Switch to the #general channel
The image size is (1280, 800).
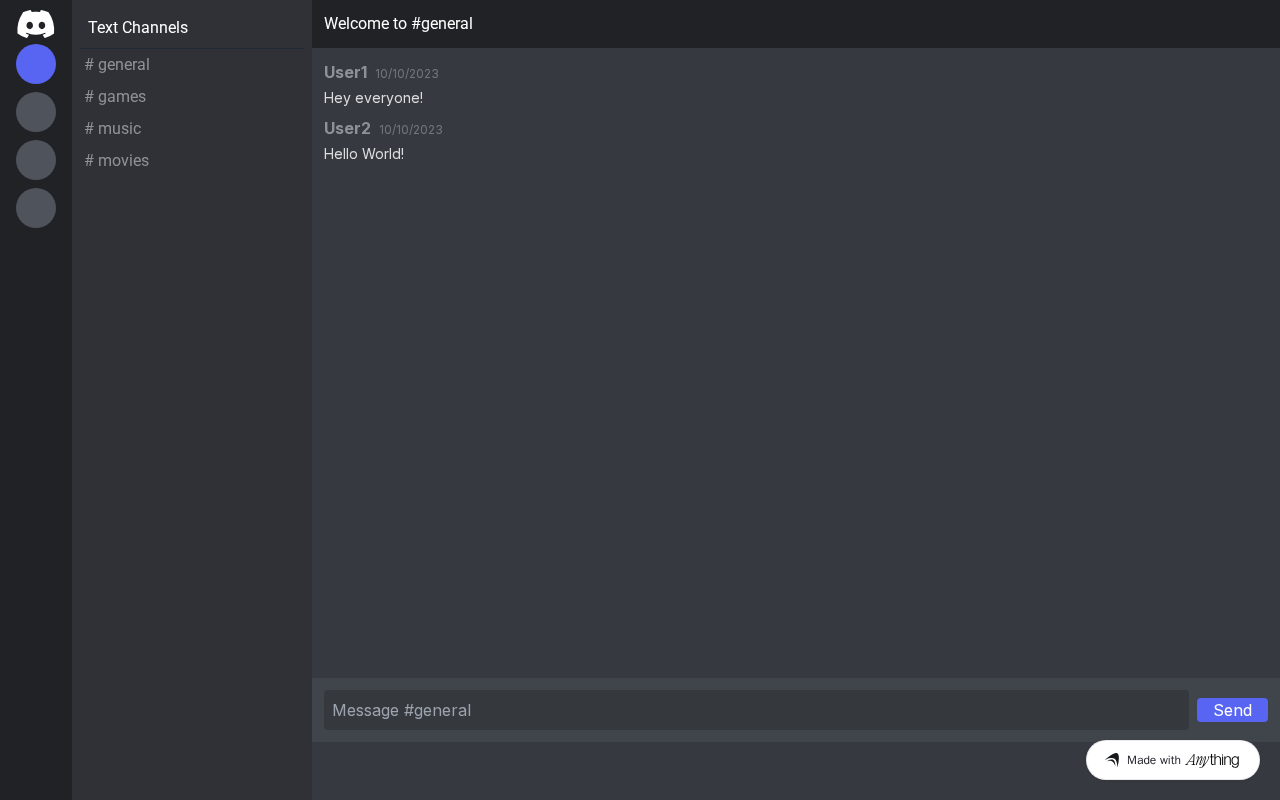click(118, 65)
